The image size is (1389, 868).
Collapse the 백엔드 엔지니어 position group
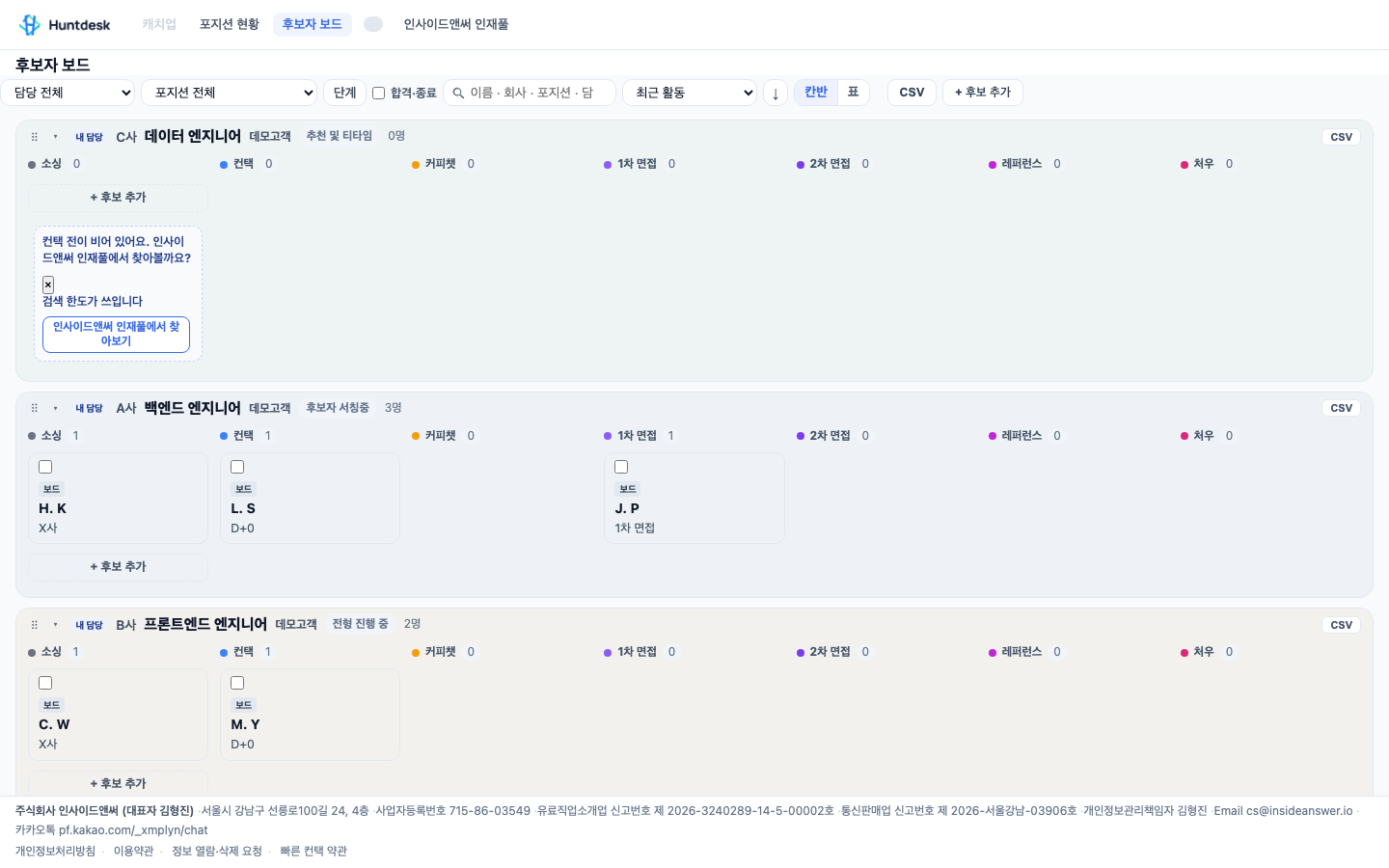55,408
